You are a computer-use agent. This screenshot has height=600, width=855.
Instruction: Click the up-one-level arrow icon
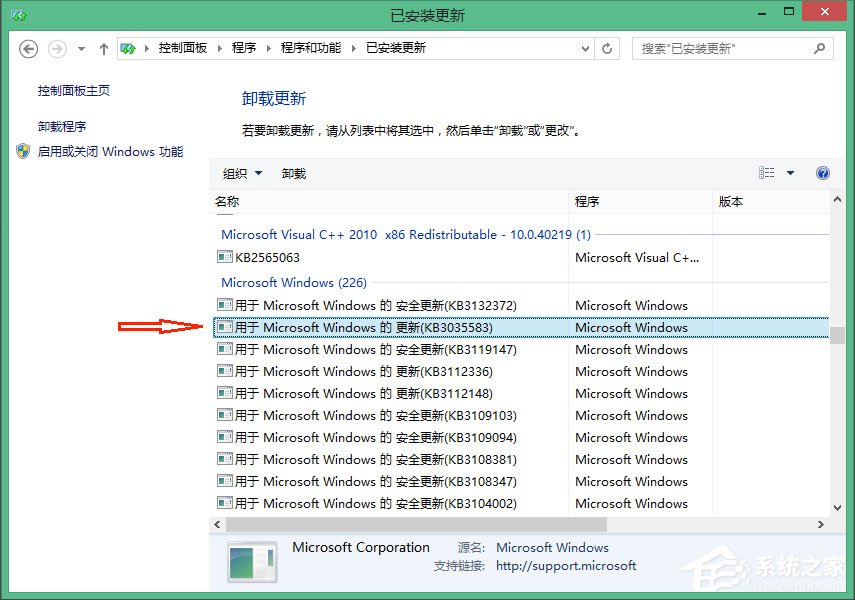click(104, 48)
